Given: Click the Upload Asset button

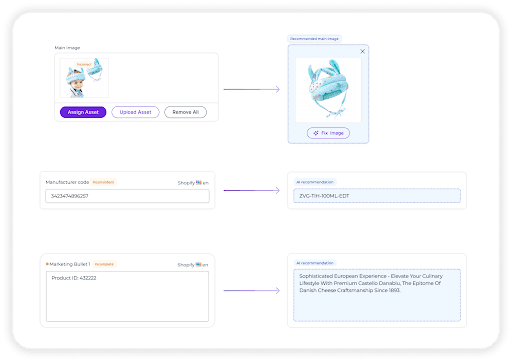Looking at the screenshot, I should point(135,112).
